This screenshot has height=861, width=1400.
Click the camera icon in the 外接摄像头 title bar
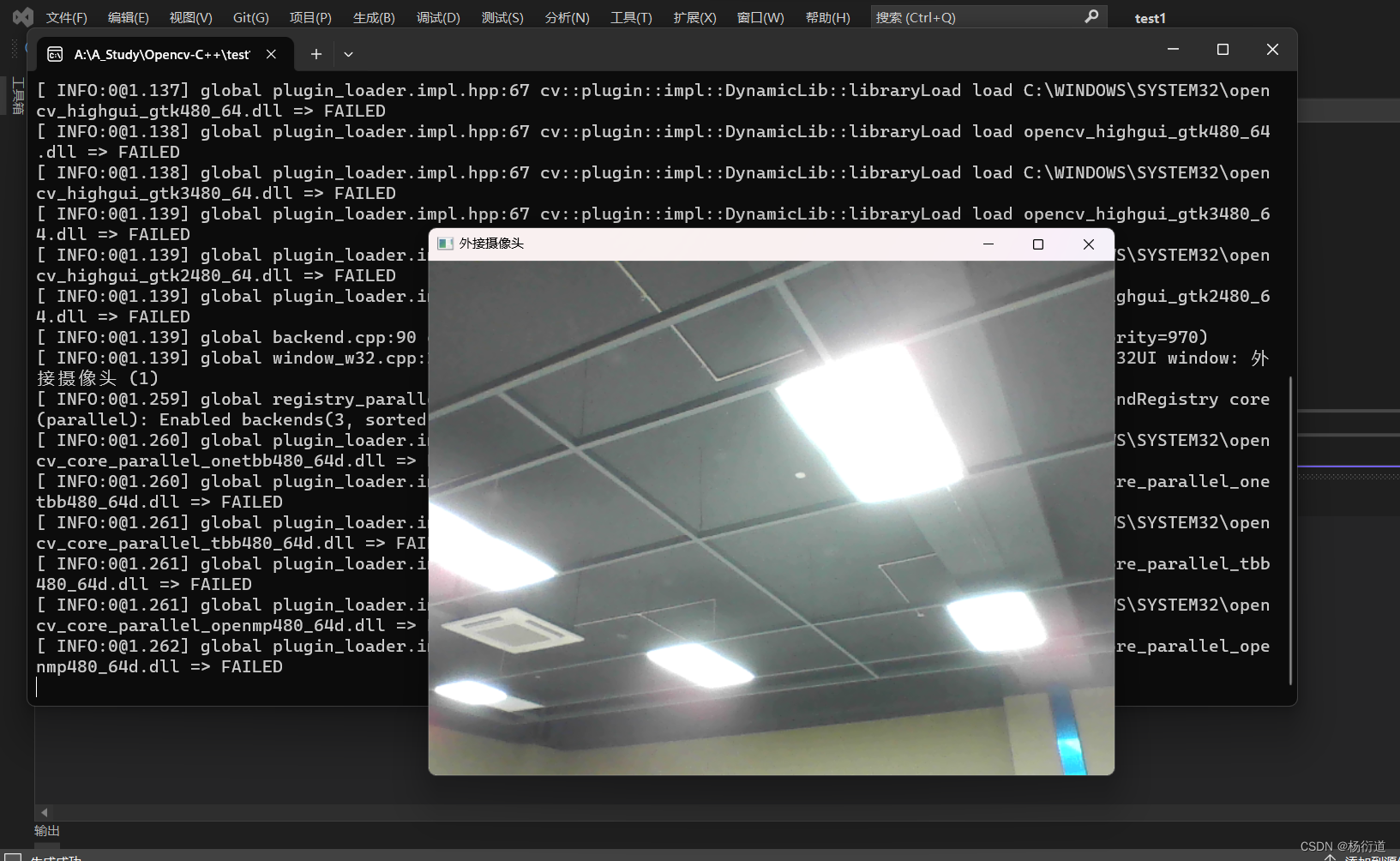445,244
